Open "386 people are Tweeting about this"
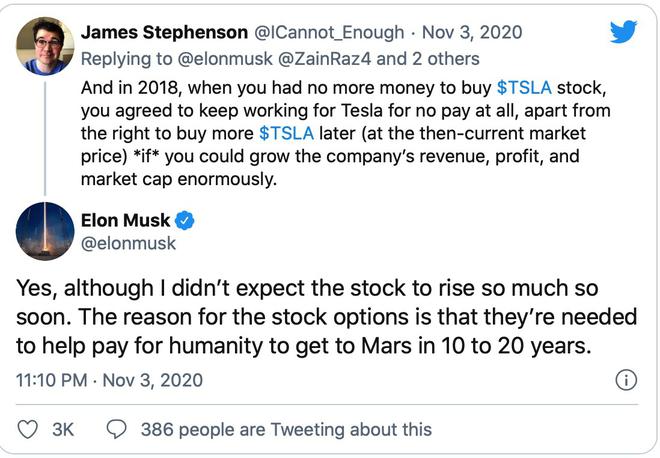 tap(286, 429)
